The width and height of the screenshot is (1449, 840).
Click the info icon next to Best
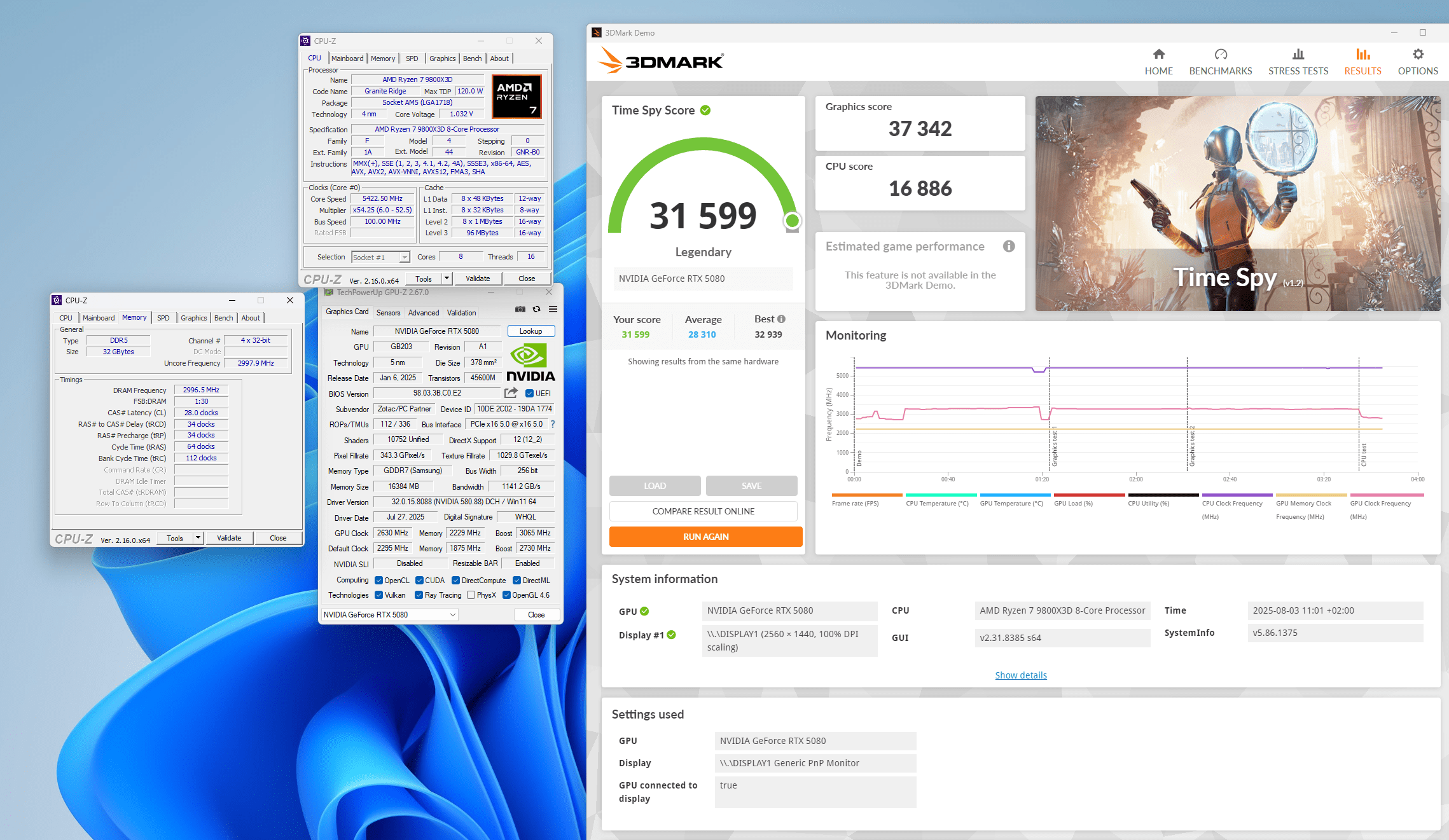(x=781, y=319)
